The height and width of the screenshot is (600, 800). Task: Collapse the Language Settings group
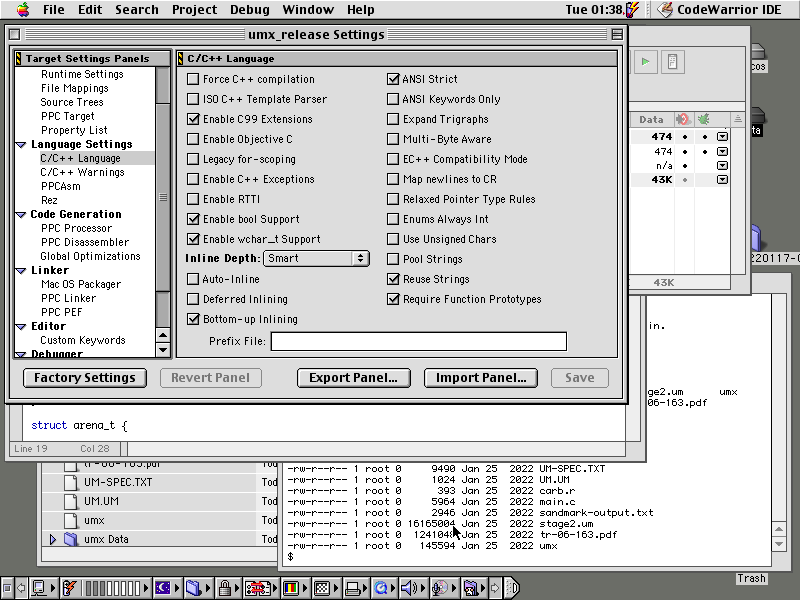21,145
